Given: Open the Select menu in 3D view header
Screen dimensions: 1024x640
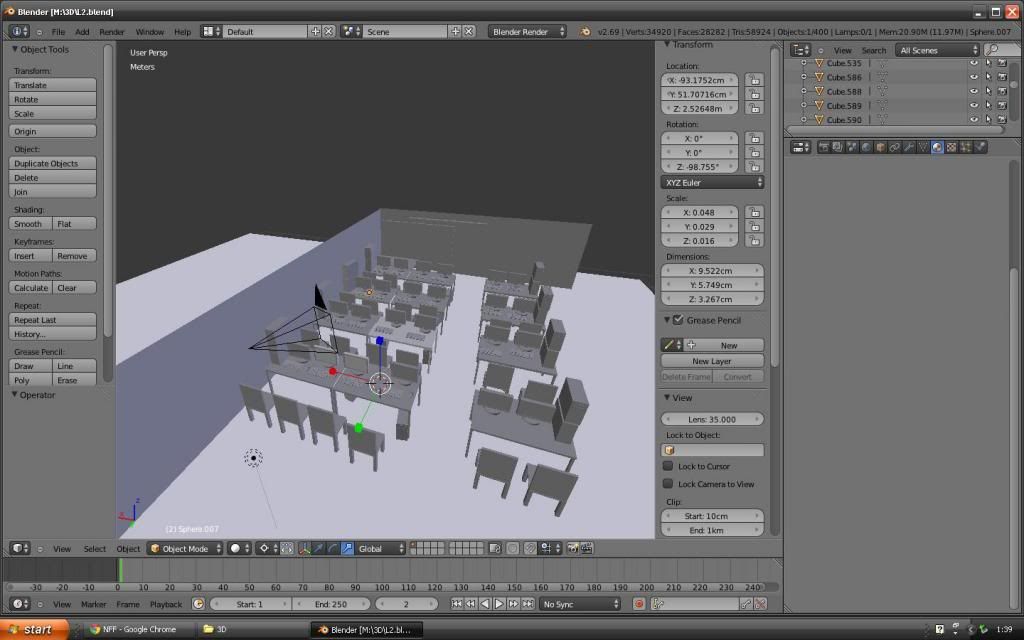Looking at the screenshot, I should 94,548.
